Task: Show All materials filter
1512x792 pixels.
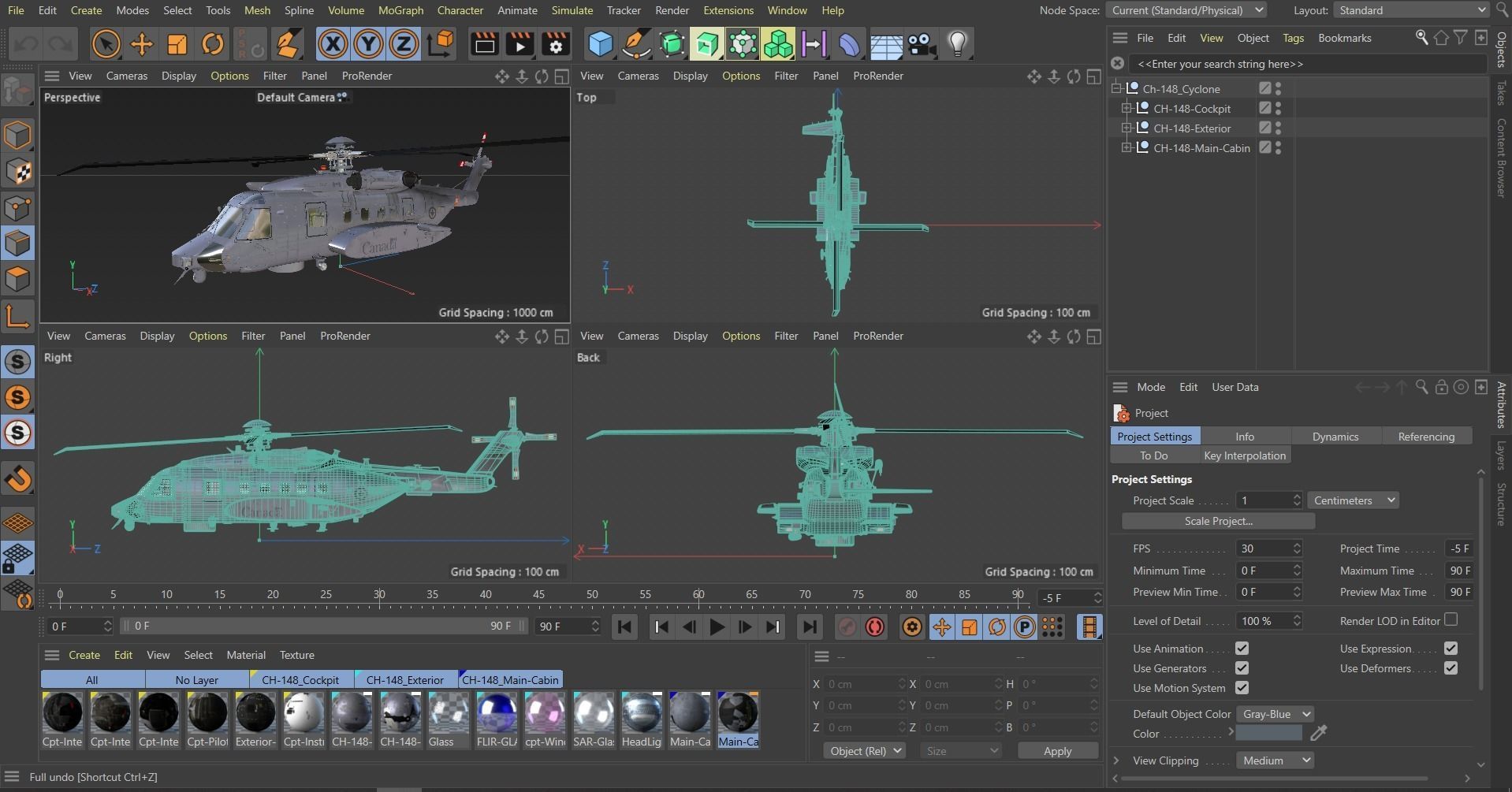Action: 92,679
